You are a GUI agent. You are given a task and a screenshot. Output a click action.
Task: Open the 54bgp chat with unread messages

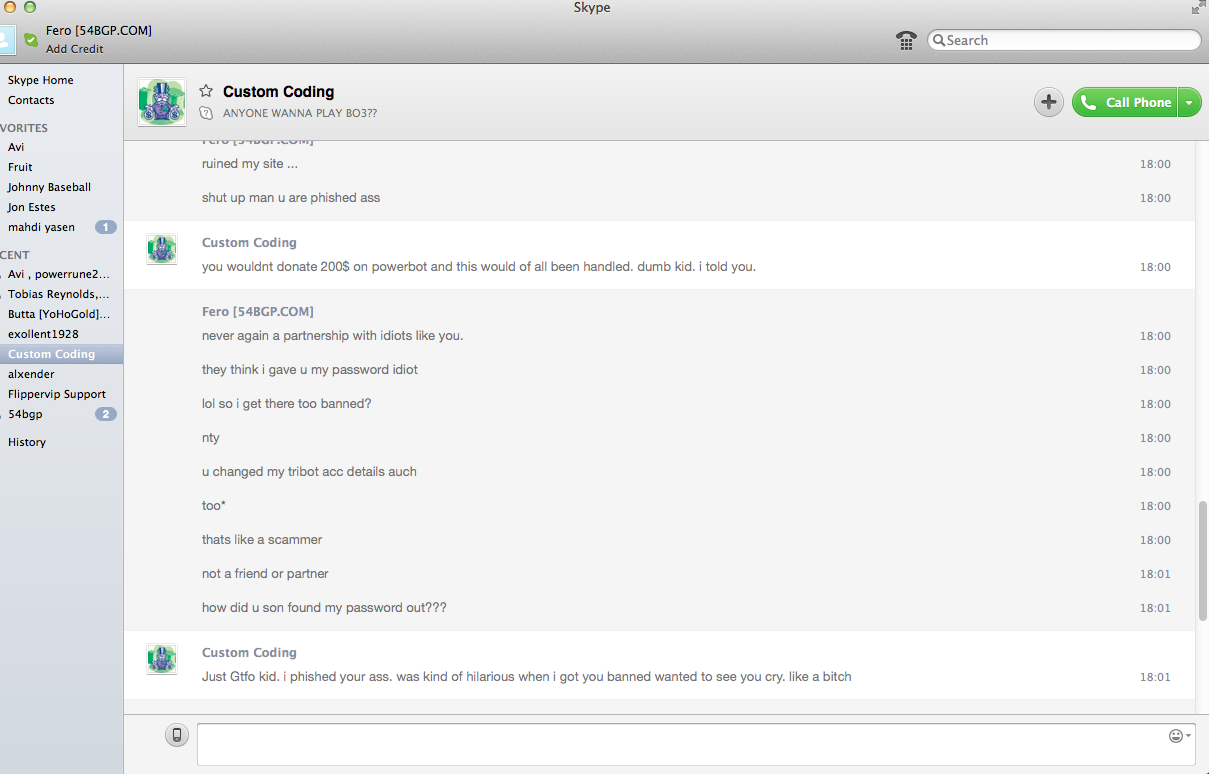26,414
